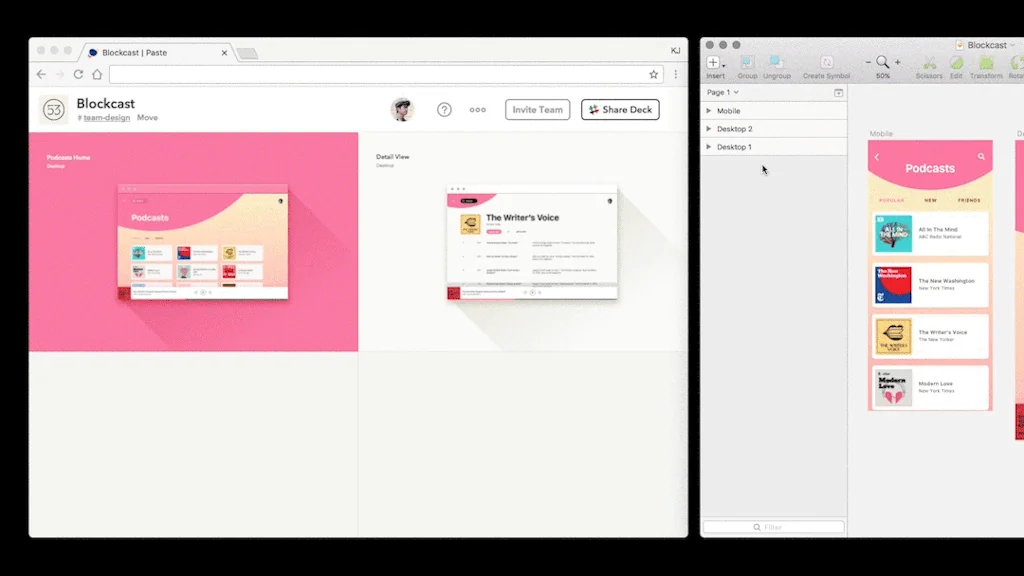Screen dimensions: 1024x576
Task: Expand the Insert menu arrow
Action: click(723, 66)
